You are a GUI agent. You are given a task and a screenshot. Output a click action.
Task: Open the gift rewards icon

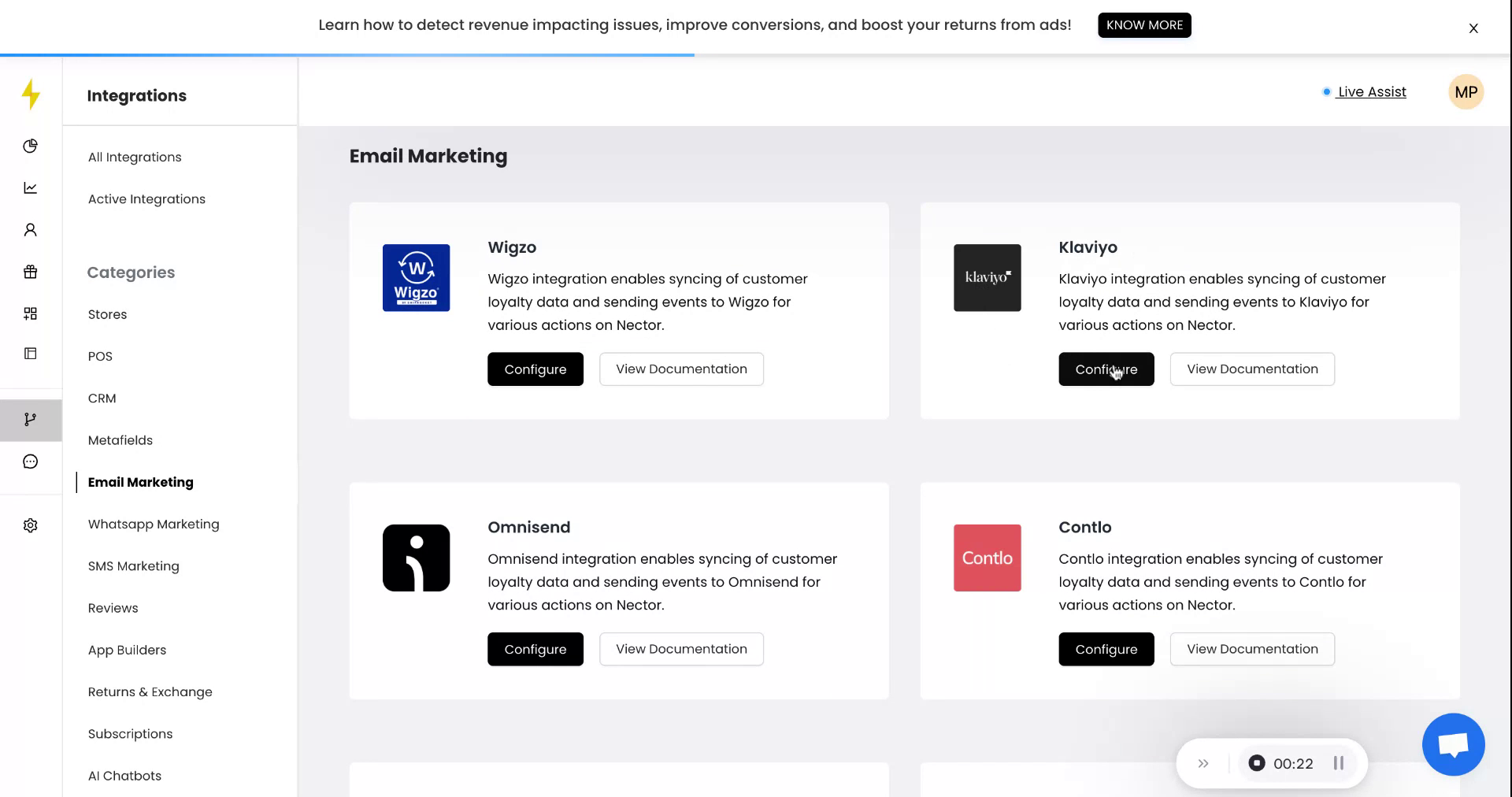(x=30, y=272)
